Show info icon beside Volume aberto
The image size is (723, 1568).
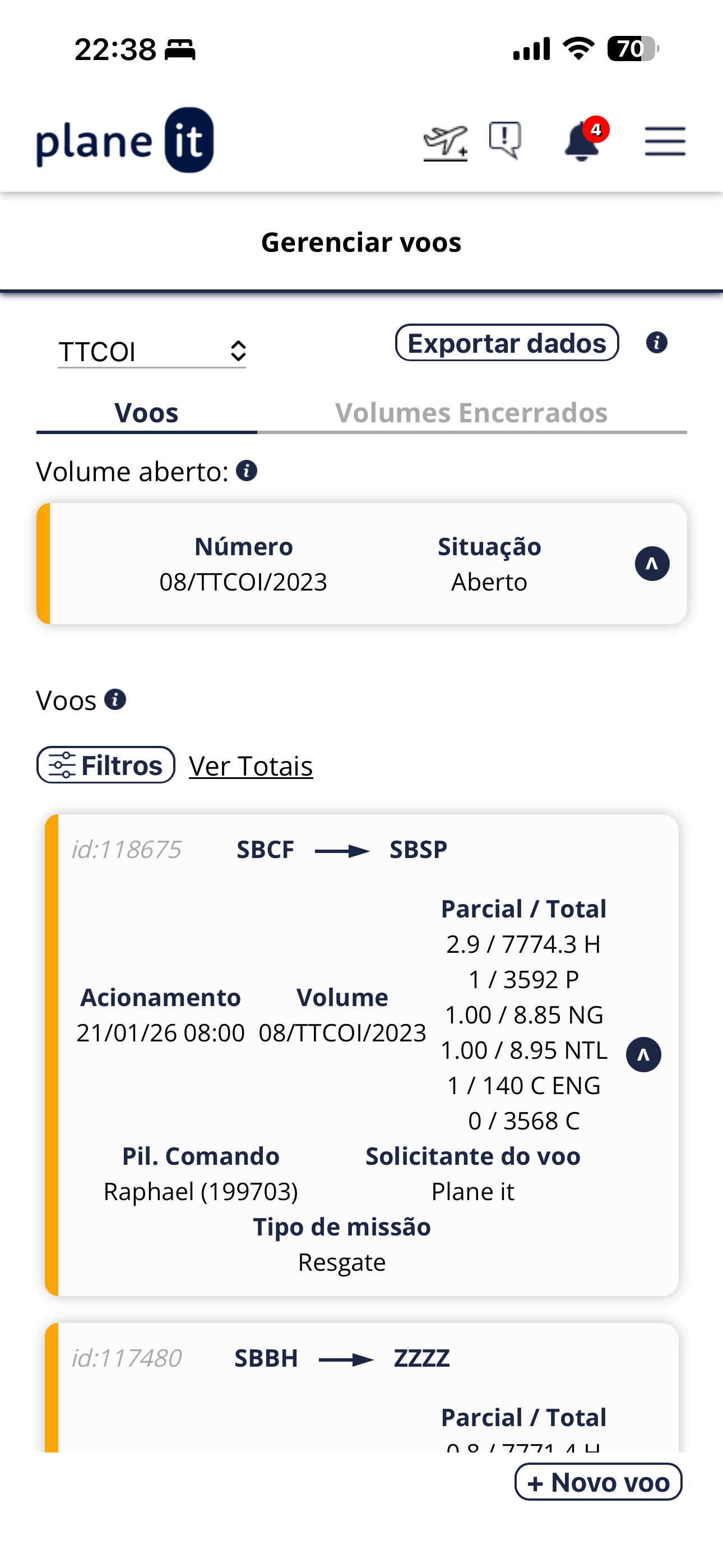click(x=247, y=471)
